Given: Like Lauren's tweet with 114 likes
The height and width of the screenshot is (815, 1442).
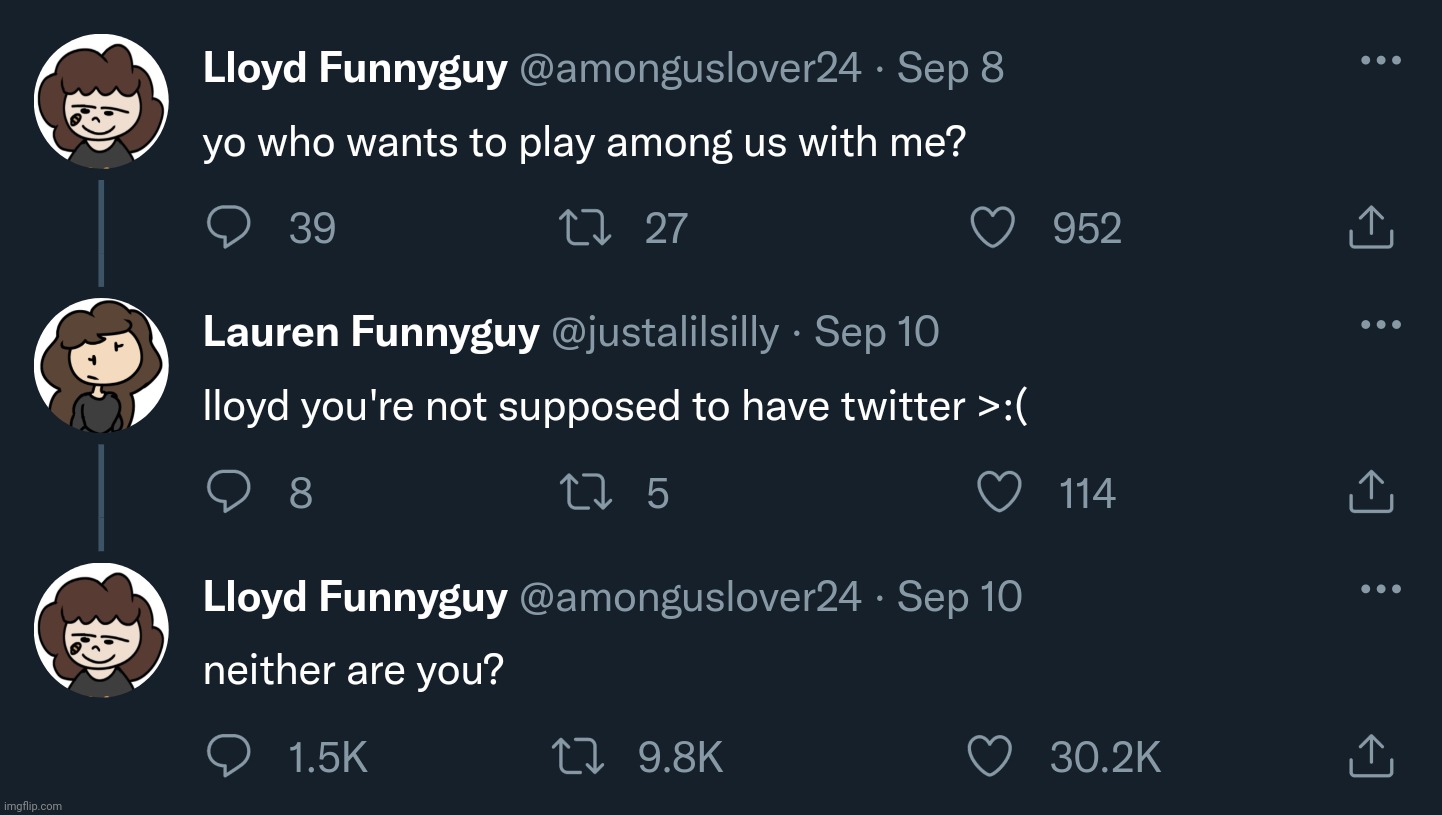Looking at the screenshot, I should [x=998, y=492].
